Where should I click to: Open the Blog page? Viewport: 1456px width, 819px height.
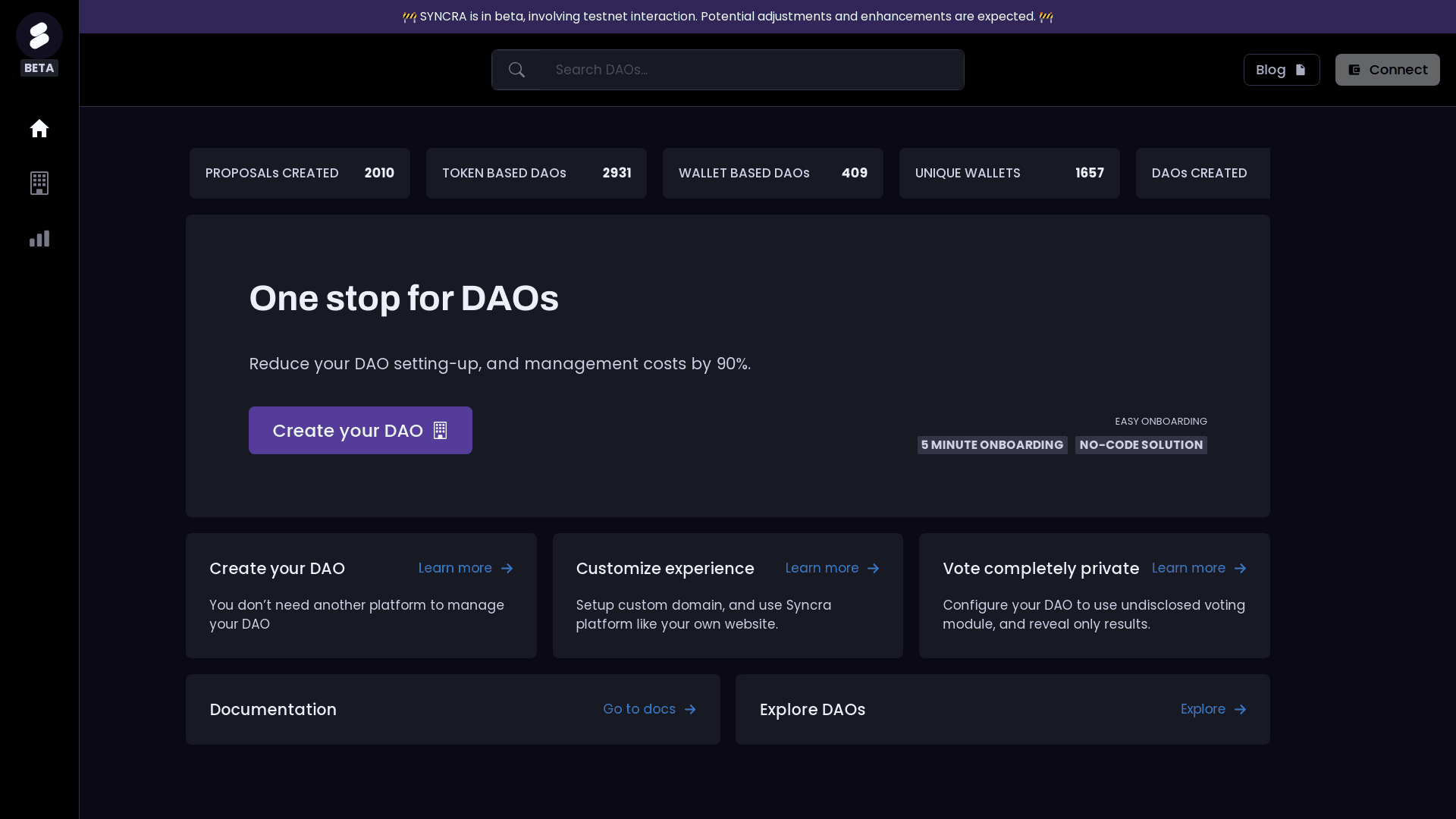pyautogui.click(x=1282, y=70)
